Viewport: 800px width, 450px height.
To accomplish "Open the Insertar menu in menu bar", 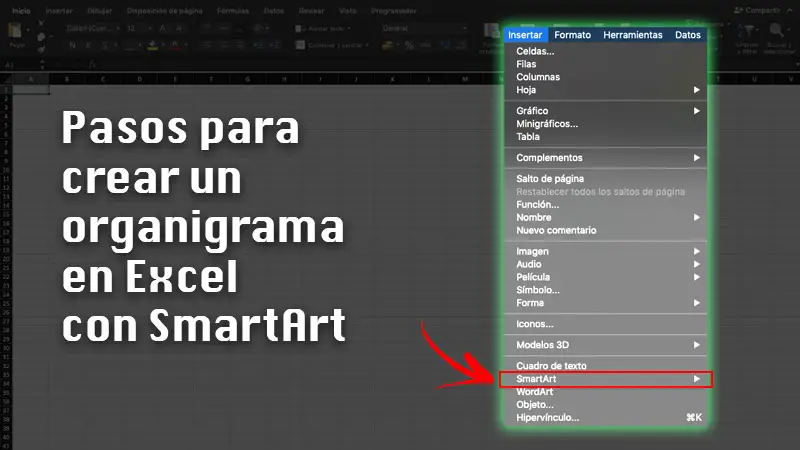I will pyautogui.click(x=525, y=35).
